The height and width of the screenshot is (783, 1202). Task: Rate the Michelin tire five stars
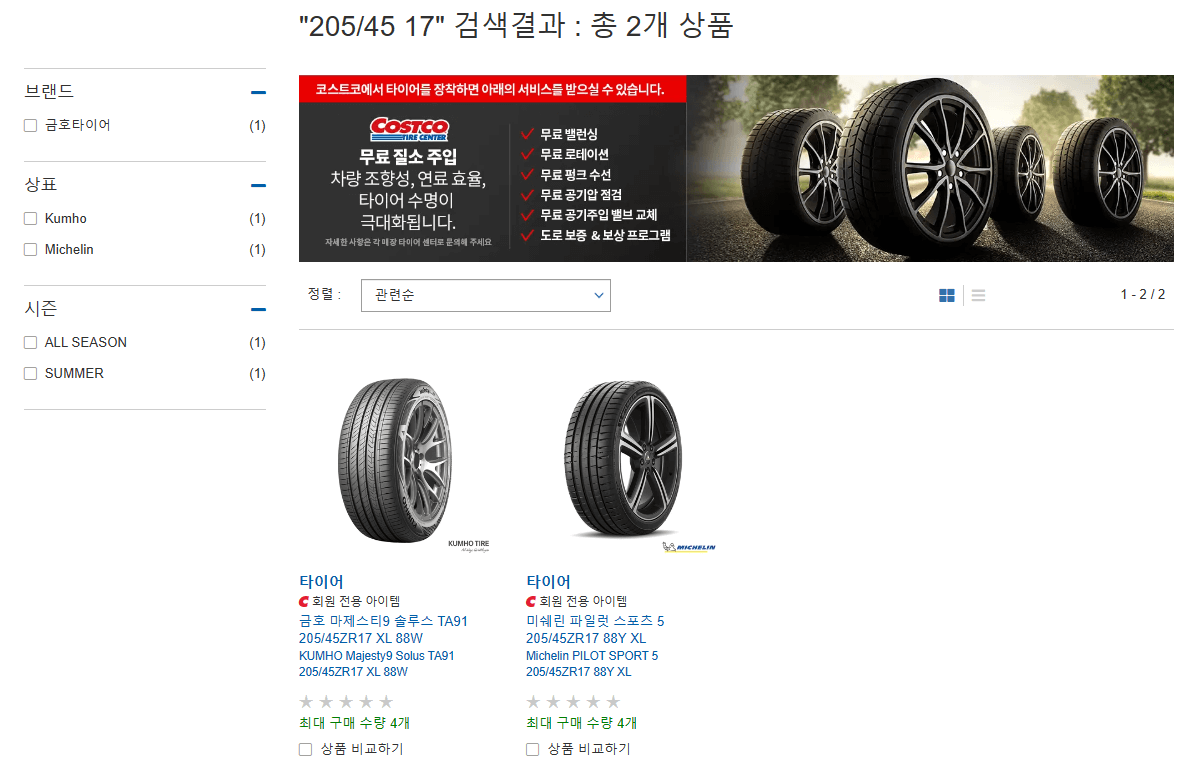pyautogui.click(x=615, y=701)
